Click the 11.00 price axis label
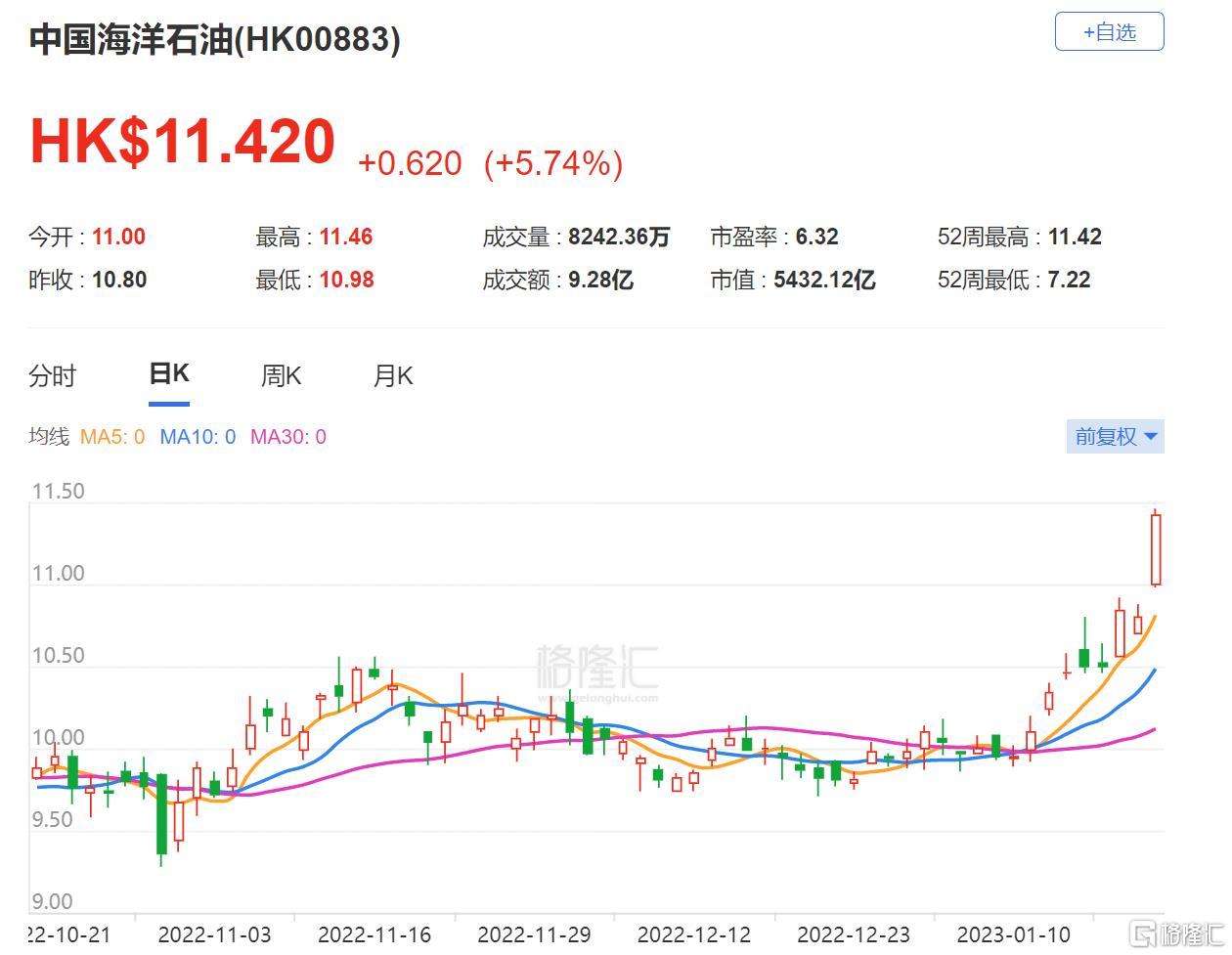Screen dimensions: 1232x955 coord(59,574)
